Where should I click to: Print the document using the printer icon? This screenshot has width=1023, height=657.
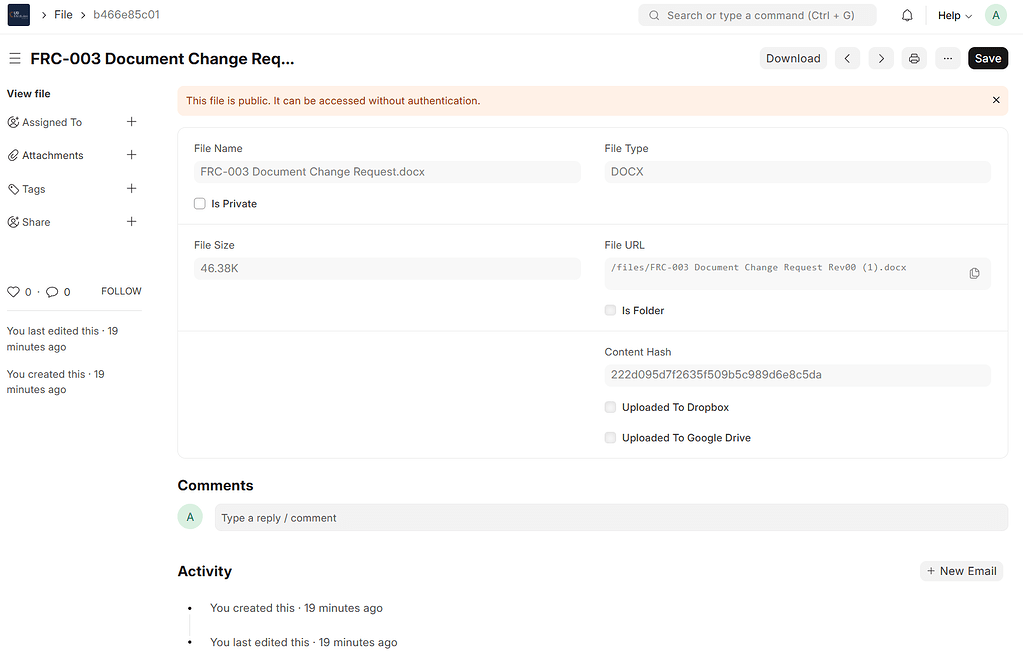pos(913,58)
